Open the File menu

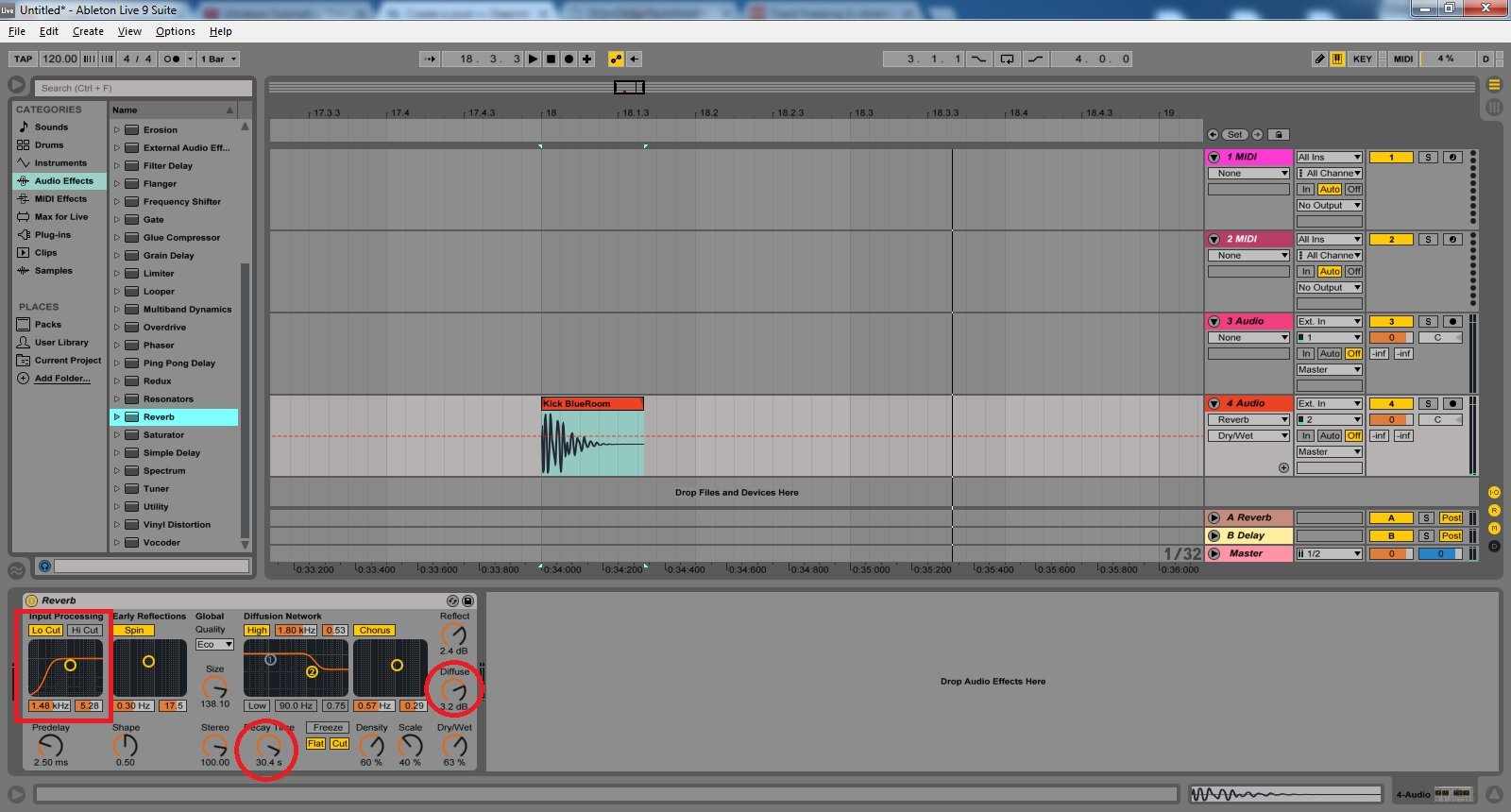(x=17, y=31)
